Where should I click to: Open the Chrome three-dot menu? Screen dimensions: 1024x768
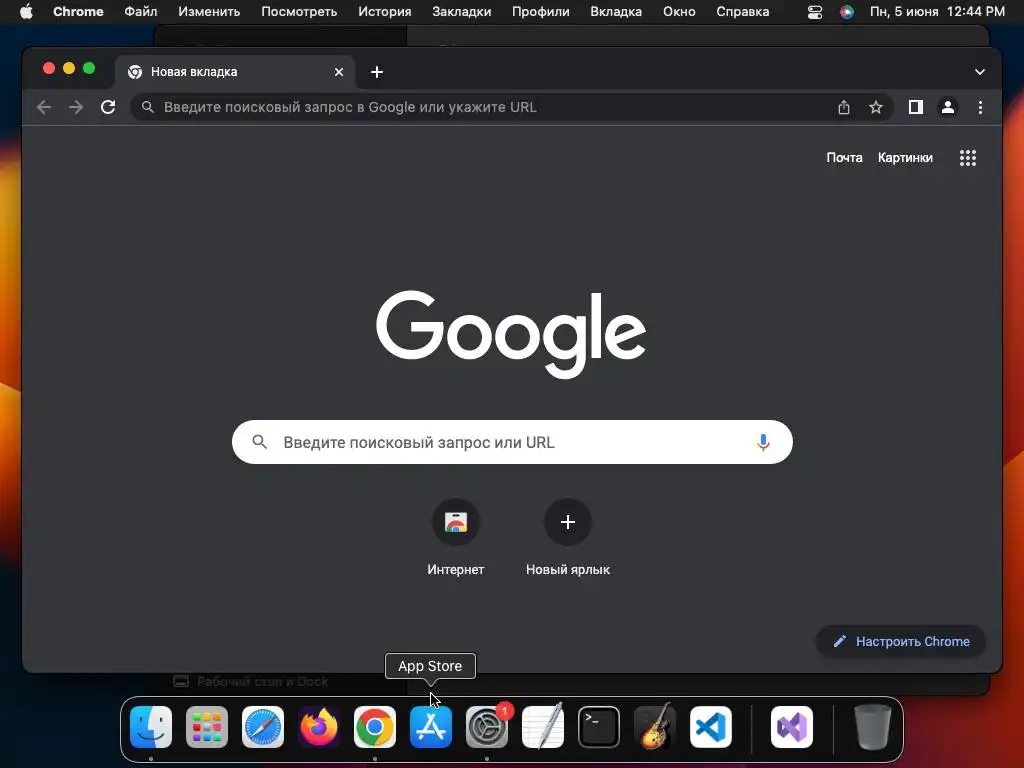tap(980, 107)
